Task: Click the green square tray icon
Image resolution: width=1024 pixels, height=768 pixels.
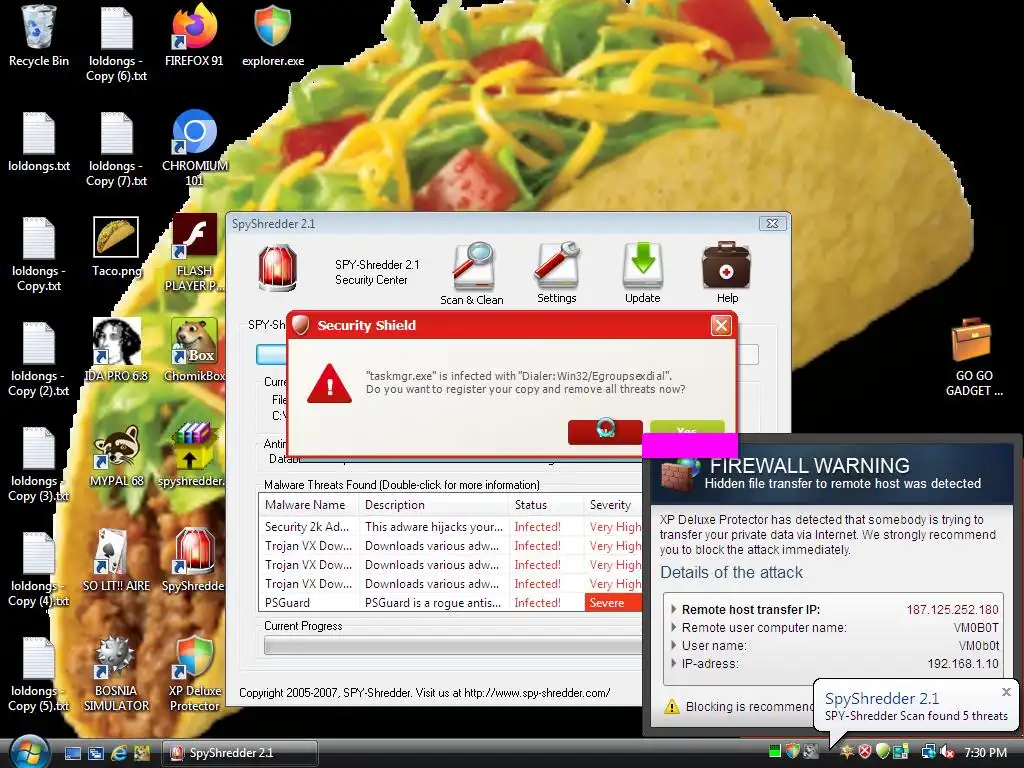Action: (775, 752)
